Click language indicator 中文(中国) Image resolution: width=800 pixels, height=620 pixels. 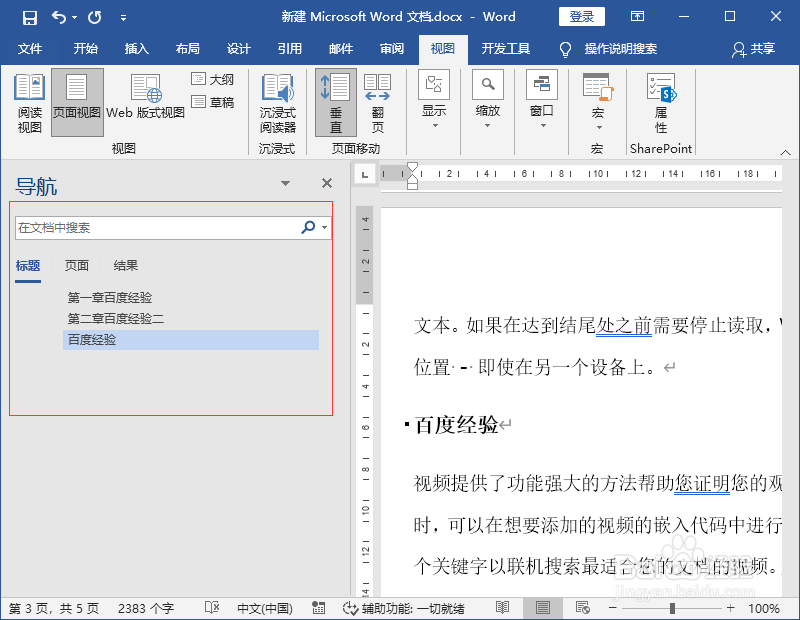[264, 608]
